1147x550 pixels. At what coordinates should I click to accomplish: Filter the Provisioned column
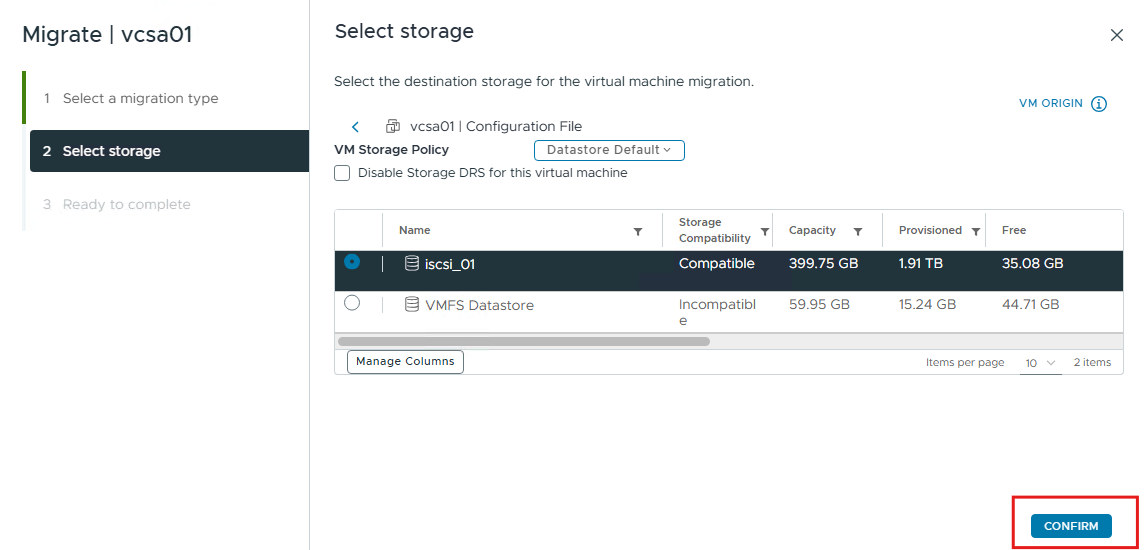click(975, 231)
